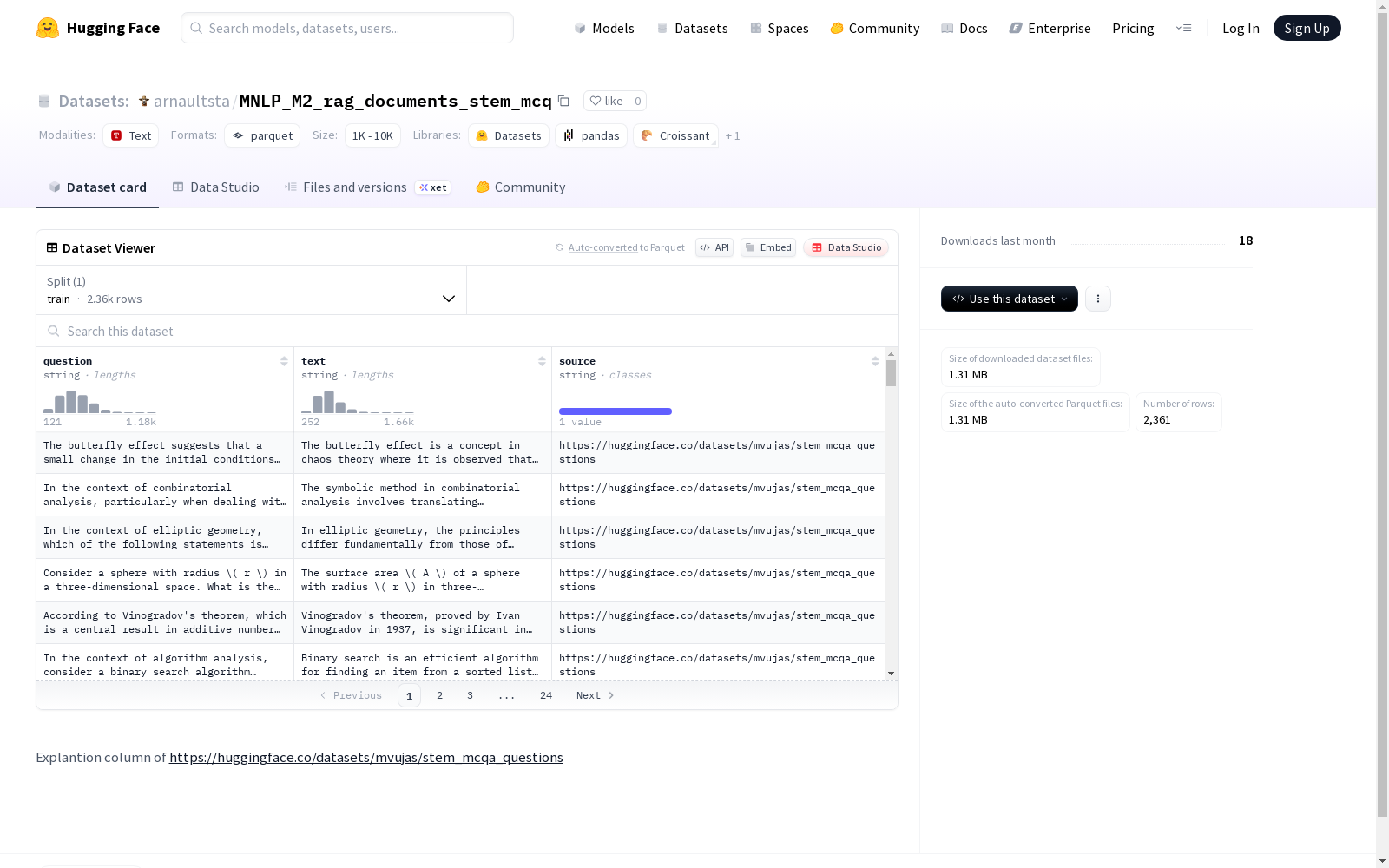Click the text length histogram
This screenshot has height=868, width=1389.
pos(358,401)
